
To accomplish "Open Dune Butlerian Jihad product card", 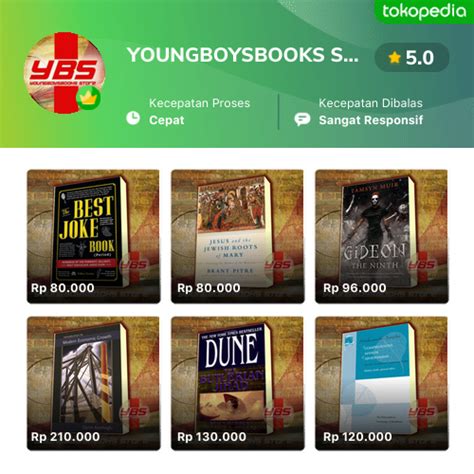I will (x=238, y=384).
